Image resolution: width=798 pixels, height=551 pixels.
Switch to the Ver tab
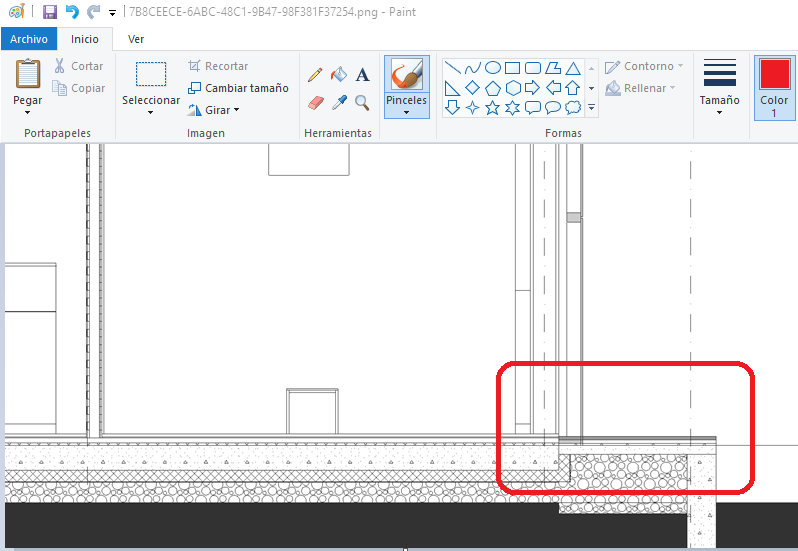click(136, 39)
